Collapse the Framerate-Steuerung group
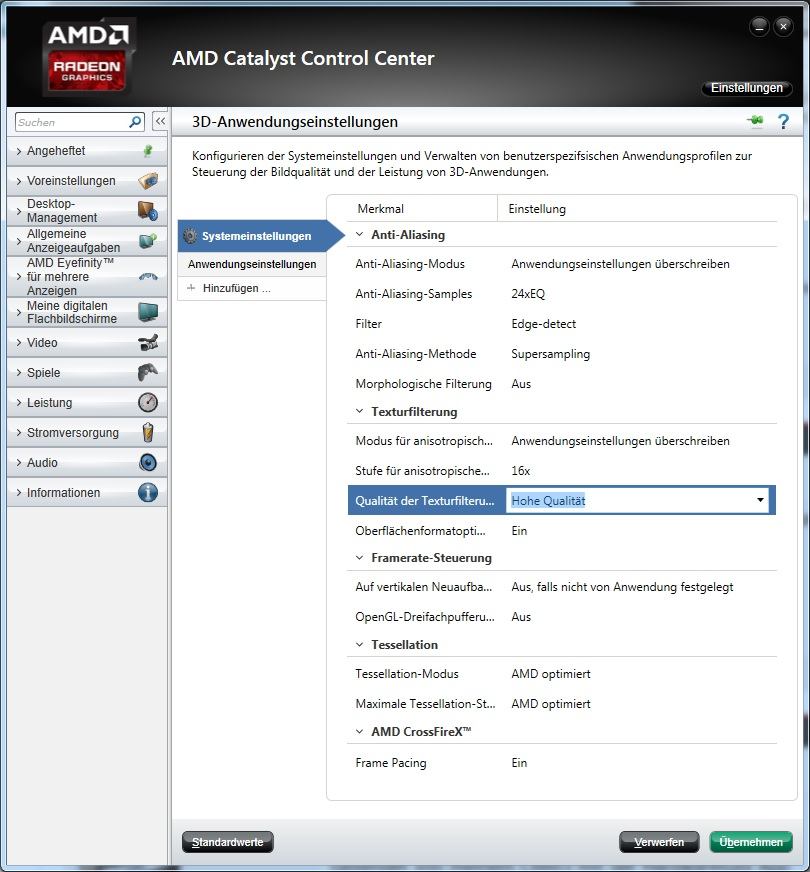 360,558
